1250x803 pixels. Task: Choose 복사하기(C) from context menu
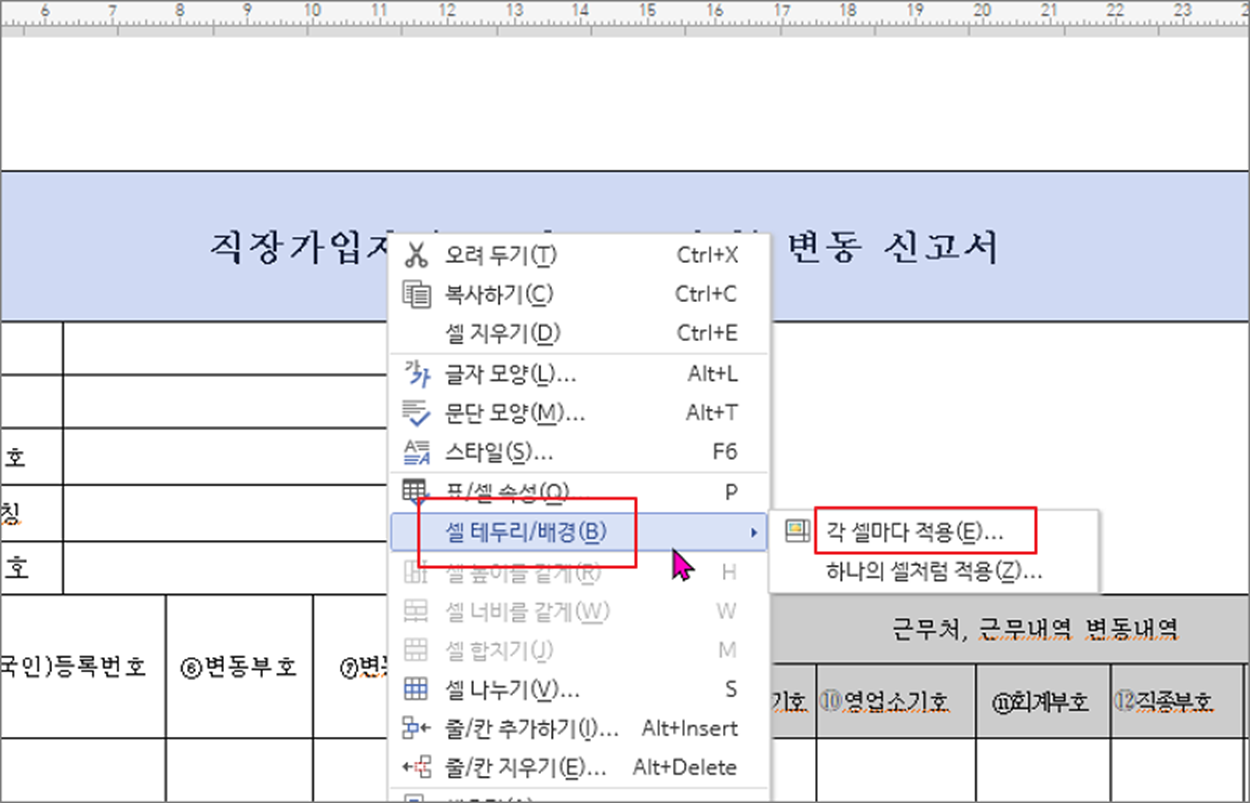(578, 294)
